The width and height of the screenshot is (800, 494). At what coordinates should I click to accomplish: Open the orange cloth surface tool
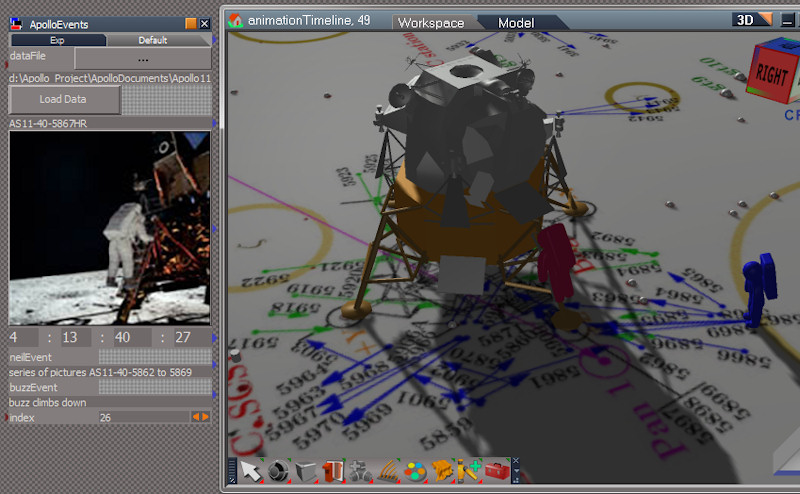tap(442, 471)
